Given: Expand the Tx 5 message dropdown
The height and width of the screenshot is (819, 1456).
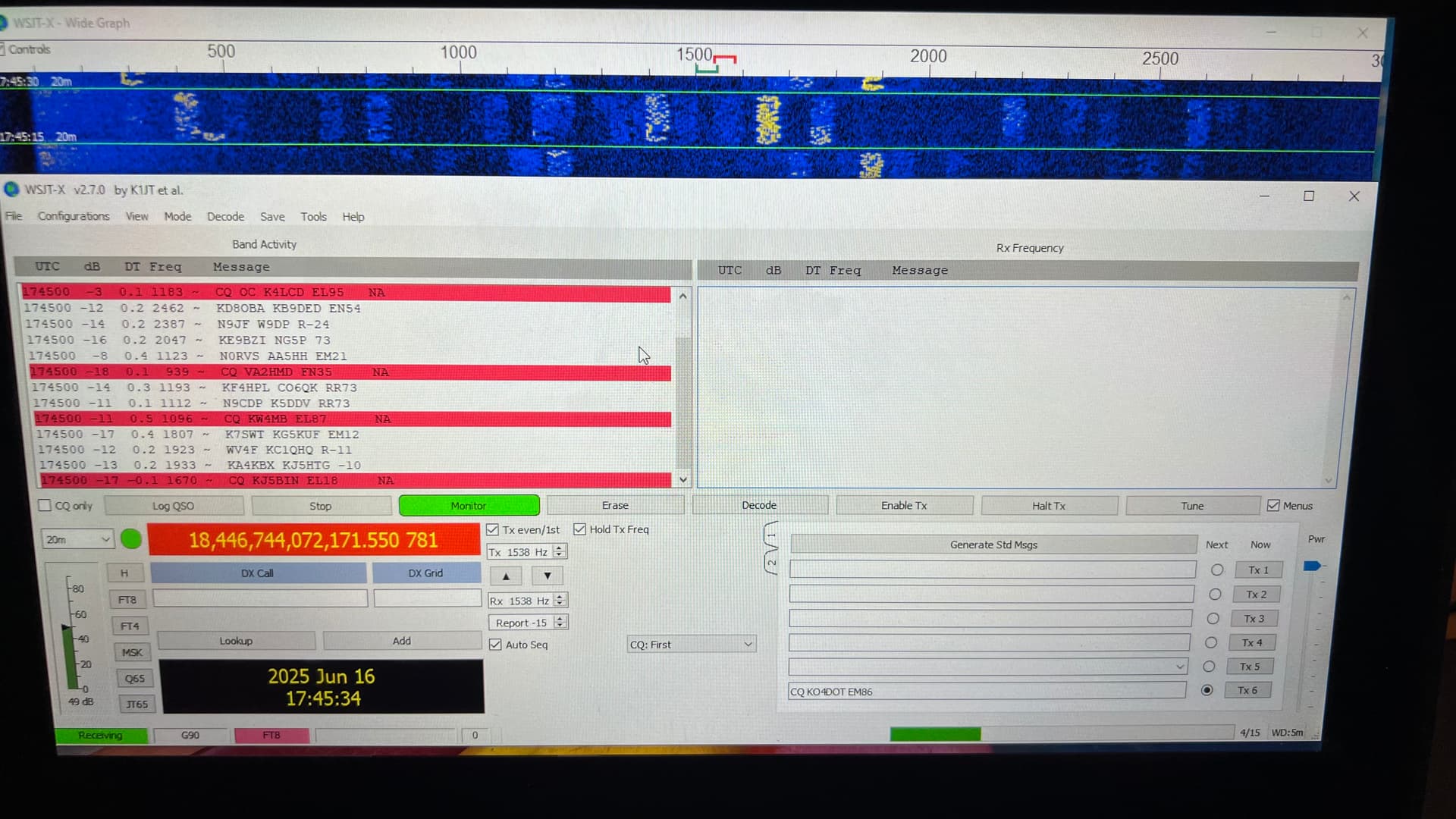Looking at the screenshot, I should coord(1179,667).
